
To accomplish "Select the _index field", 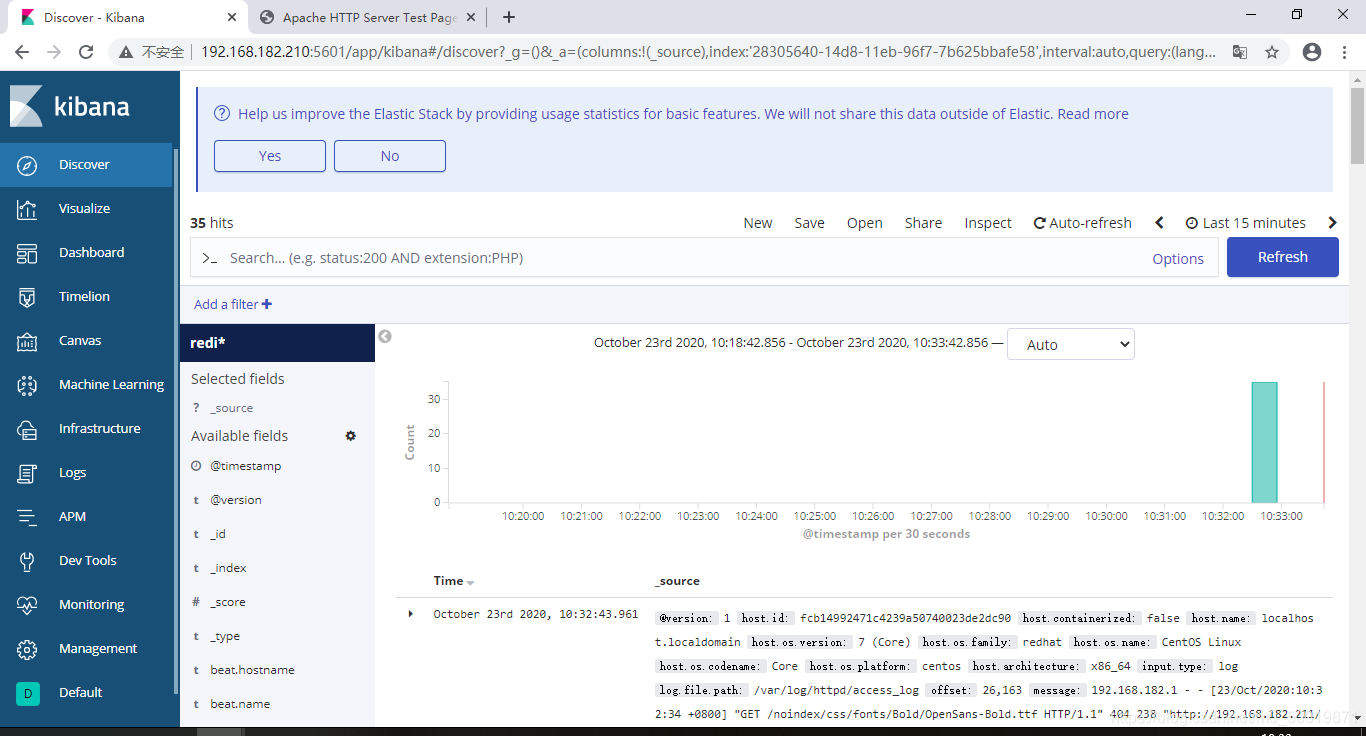I will click(228, 568).
